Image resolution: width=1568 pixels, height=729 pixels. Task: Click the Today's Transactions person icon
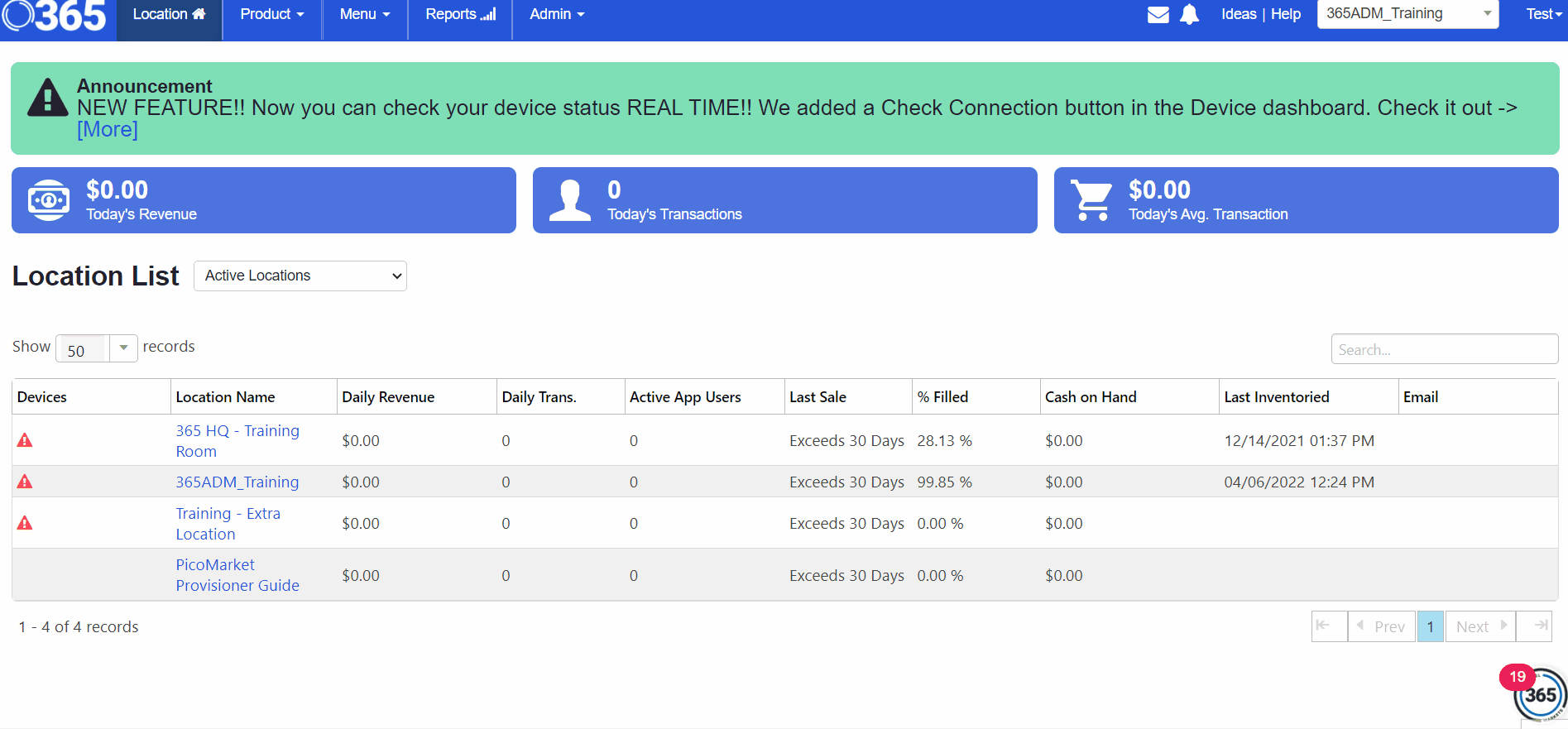[x=570, y=200]
